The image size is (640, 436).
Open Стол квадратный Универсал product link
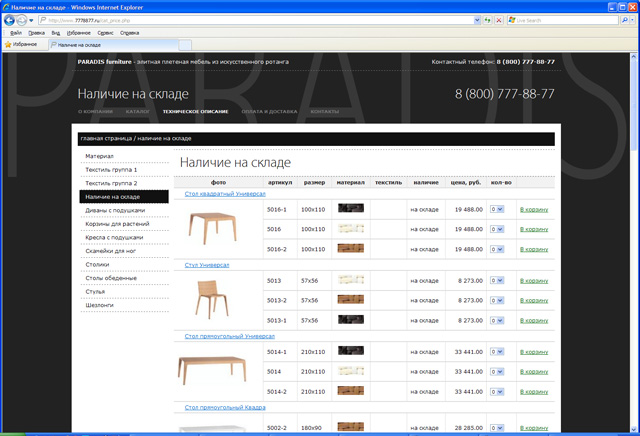pos(225,194)
